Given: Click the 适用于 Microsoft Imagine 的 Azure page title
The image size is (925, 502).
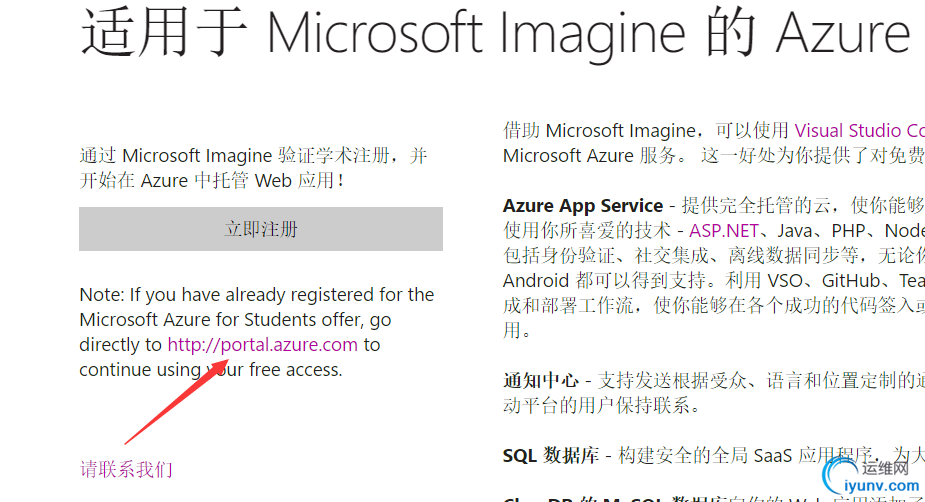Looking at the screenshot, I should coord(496,32).
